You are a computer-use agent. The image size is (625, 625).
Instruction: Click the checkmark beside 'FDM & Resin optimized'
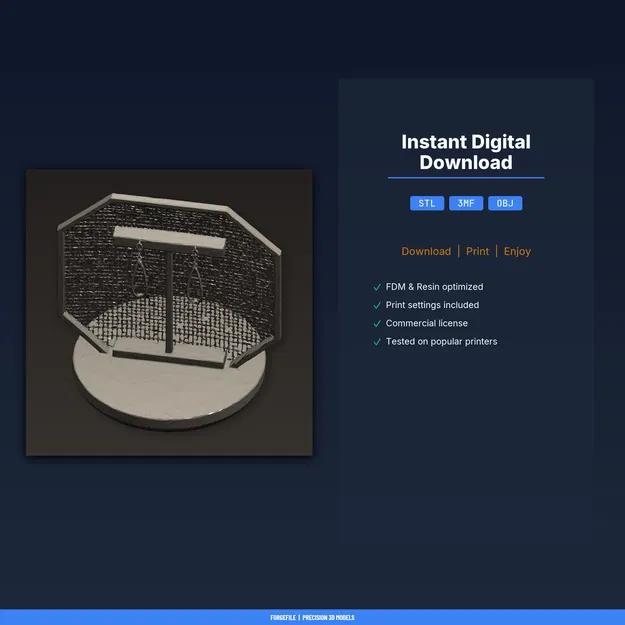(x=377, y=287)
